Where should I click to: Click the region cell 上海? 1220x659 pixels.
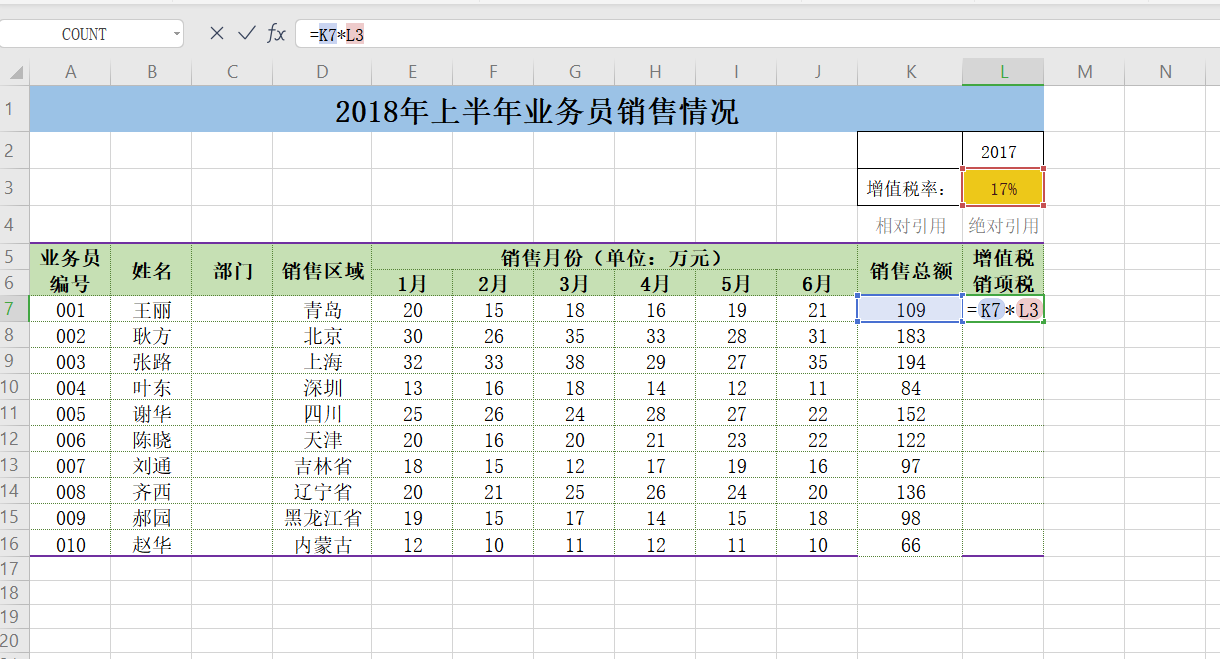(x=322, y=362)
